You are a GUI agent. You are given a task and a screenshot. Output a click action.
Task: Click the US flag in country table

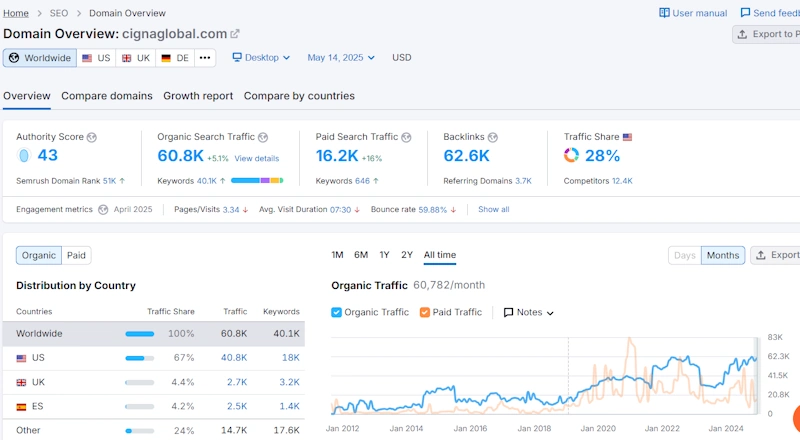coord(21,358)
